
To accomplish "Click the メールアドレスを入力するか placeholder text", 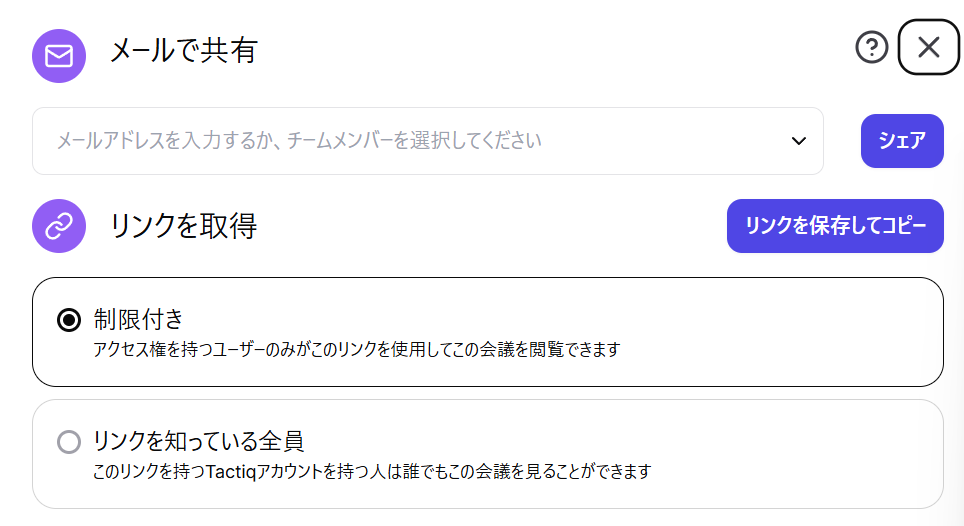I will click(x=299, y=141).
